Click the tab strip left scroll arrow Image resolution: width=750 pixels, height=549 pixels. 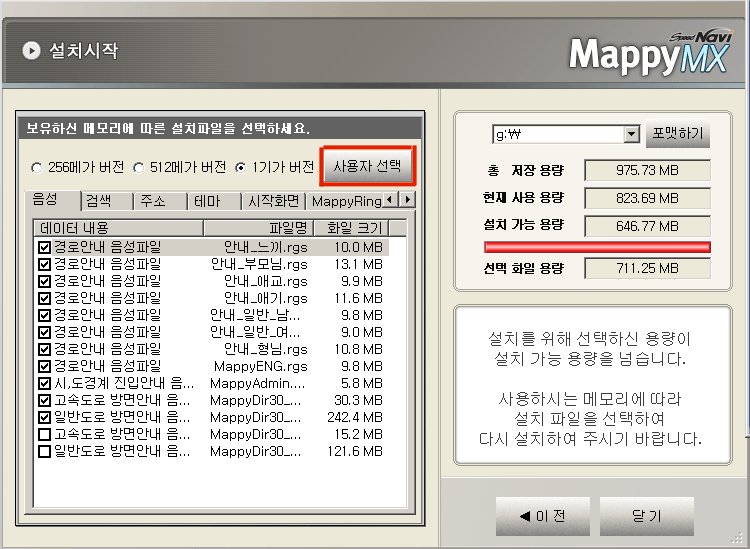point(391,199)
